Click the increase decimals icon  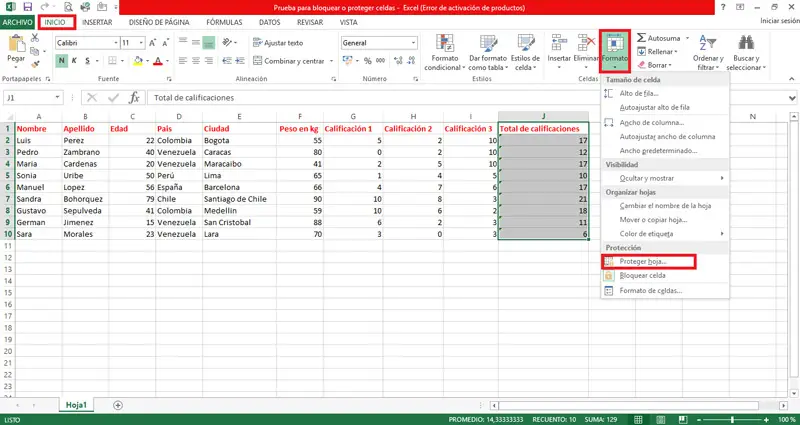coord(398,61)
